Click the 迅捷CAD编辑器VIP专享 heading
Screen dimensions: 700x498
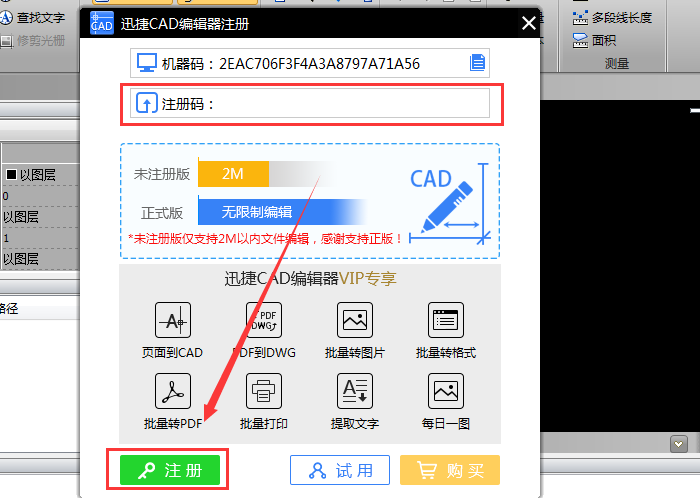pos(310,278)
